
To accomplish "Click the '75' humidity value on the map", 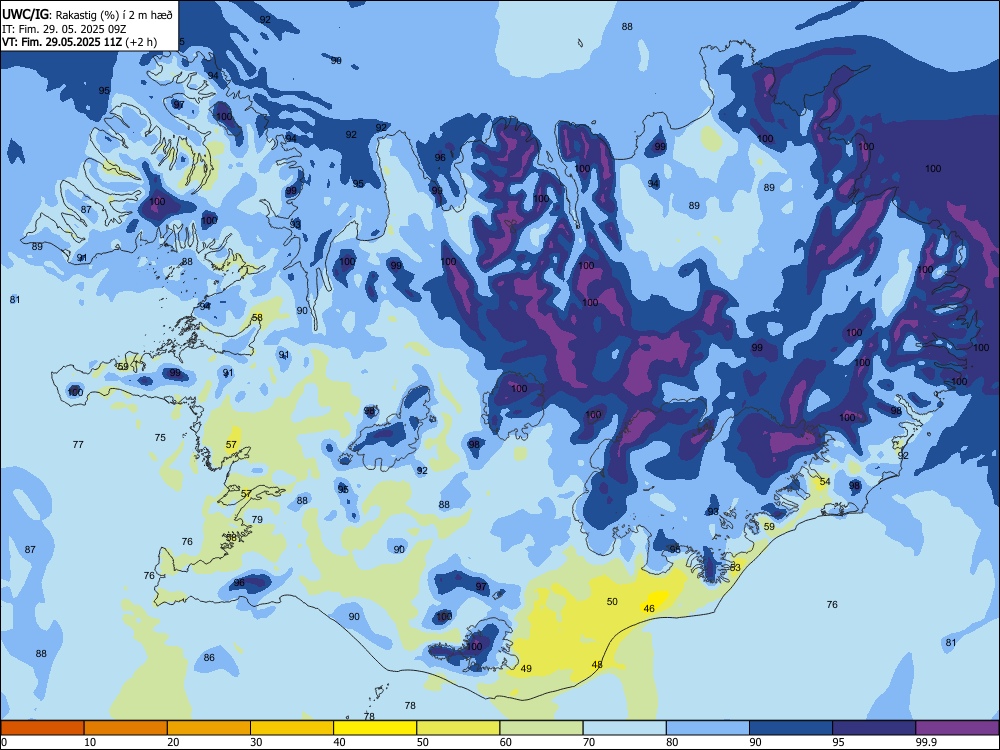I will 160,437.
